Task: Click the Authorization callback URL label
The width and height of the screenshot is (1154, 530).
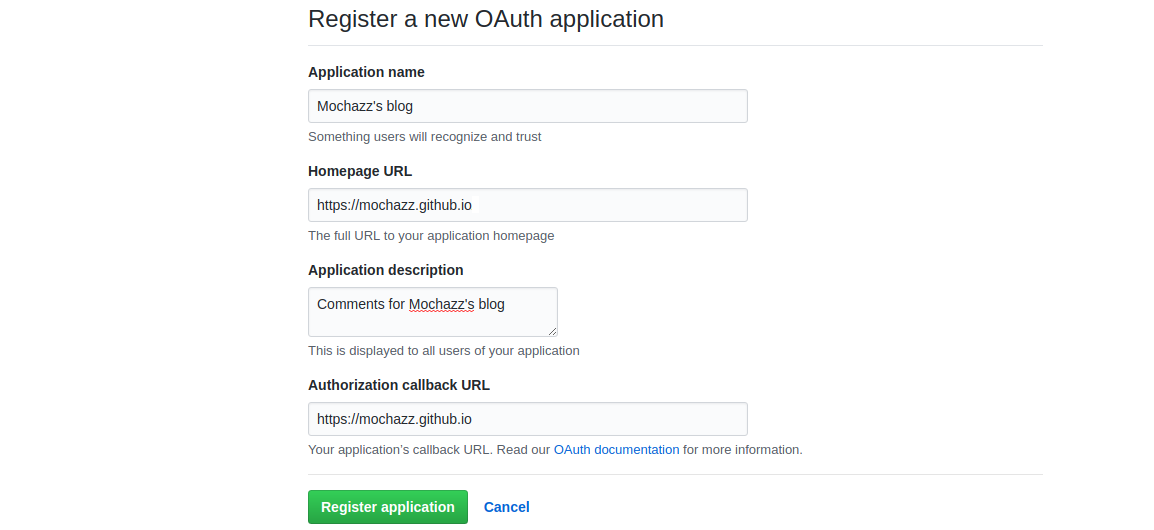Action: tap(399, 385)
